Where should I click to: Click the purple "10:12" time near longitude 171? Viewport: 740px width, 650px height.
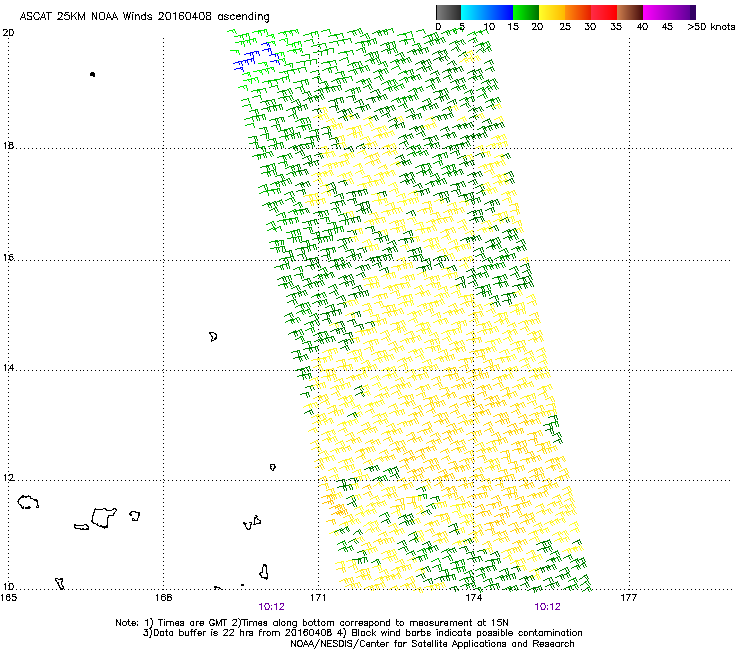pyautogui.click(x=271, y=607)
